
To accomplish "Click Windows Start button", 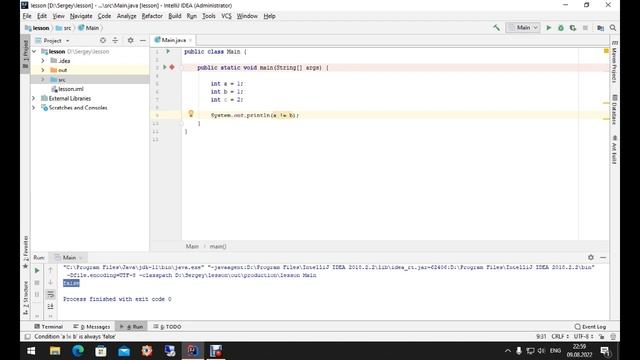I will [x=31, y=351].
